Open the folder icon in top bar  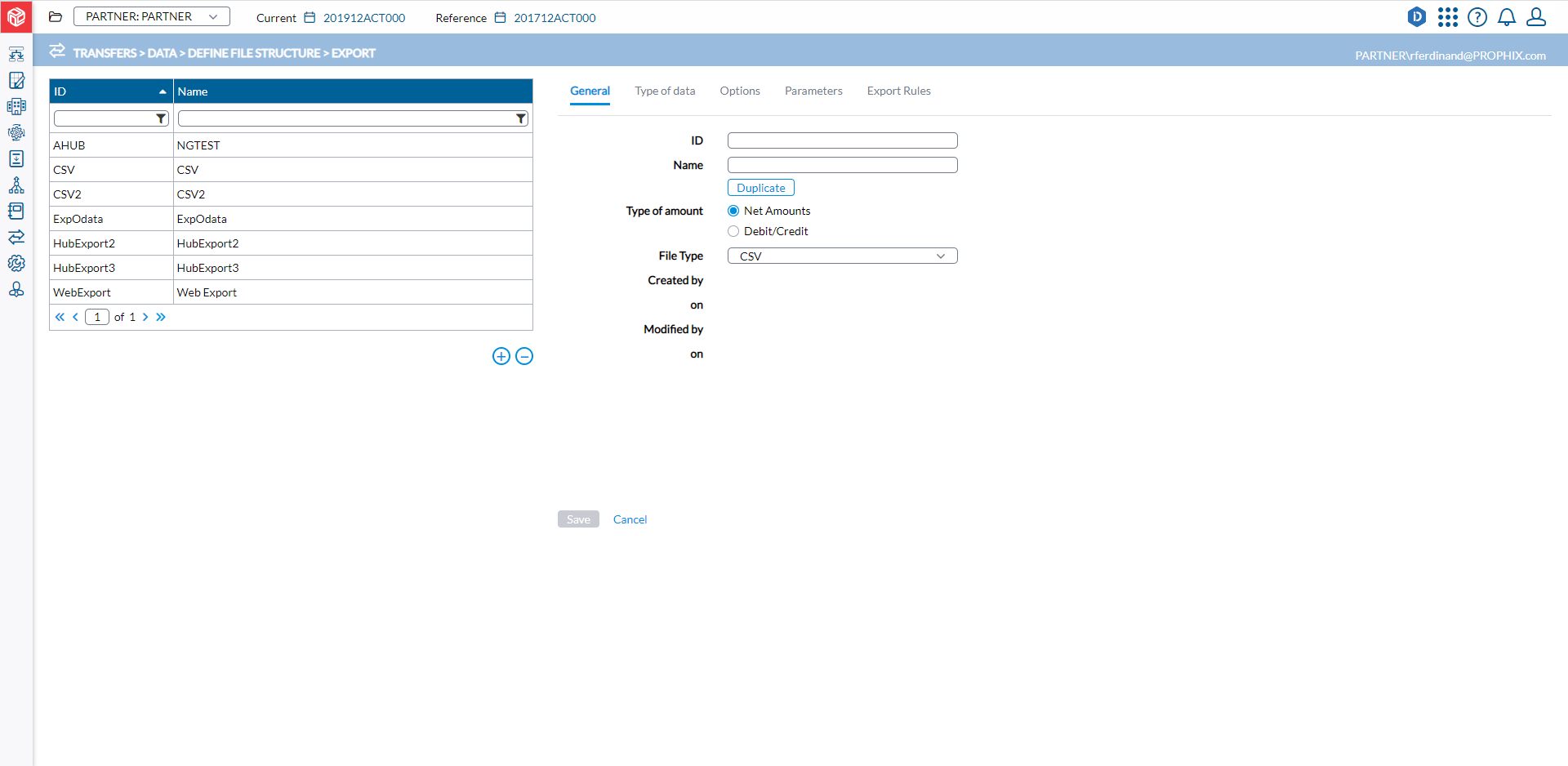(56, 17)
